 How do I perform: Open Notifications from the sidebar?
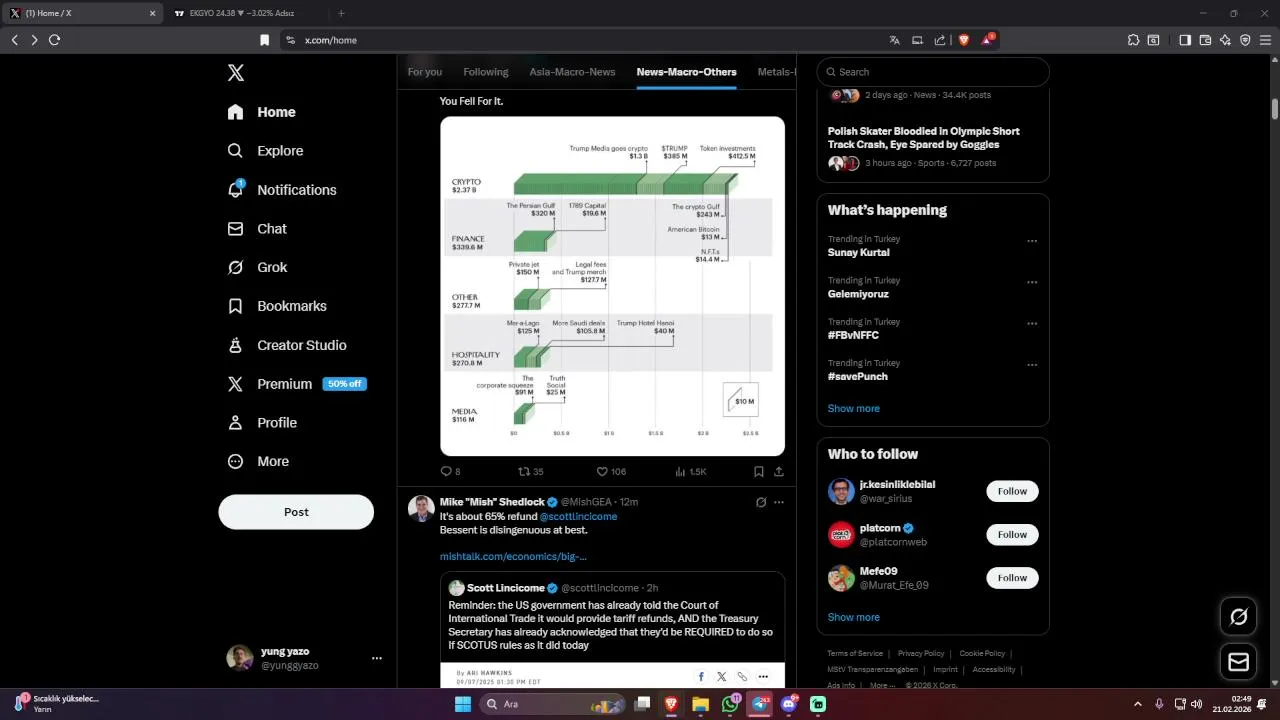click(283, 190)
